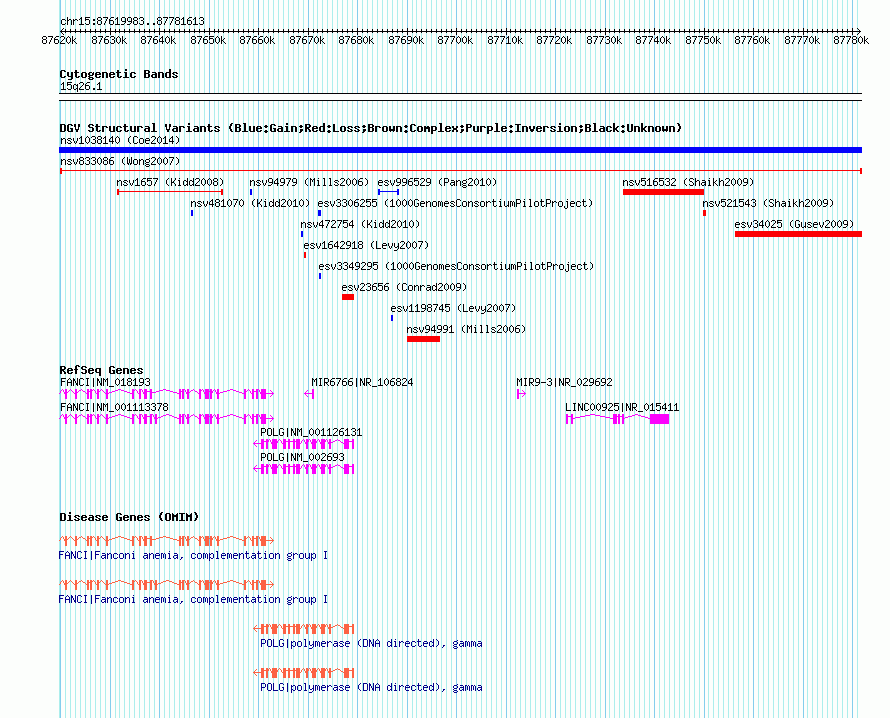Select FANCI|NM_018193 gene glyph
Screen dimensions: 890x718
166,393
